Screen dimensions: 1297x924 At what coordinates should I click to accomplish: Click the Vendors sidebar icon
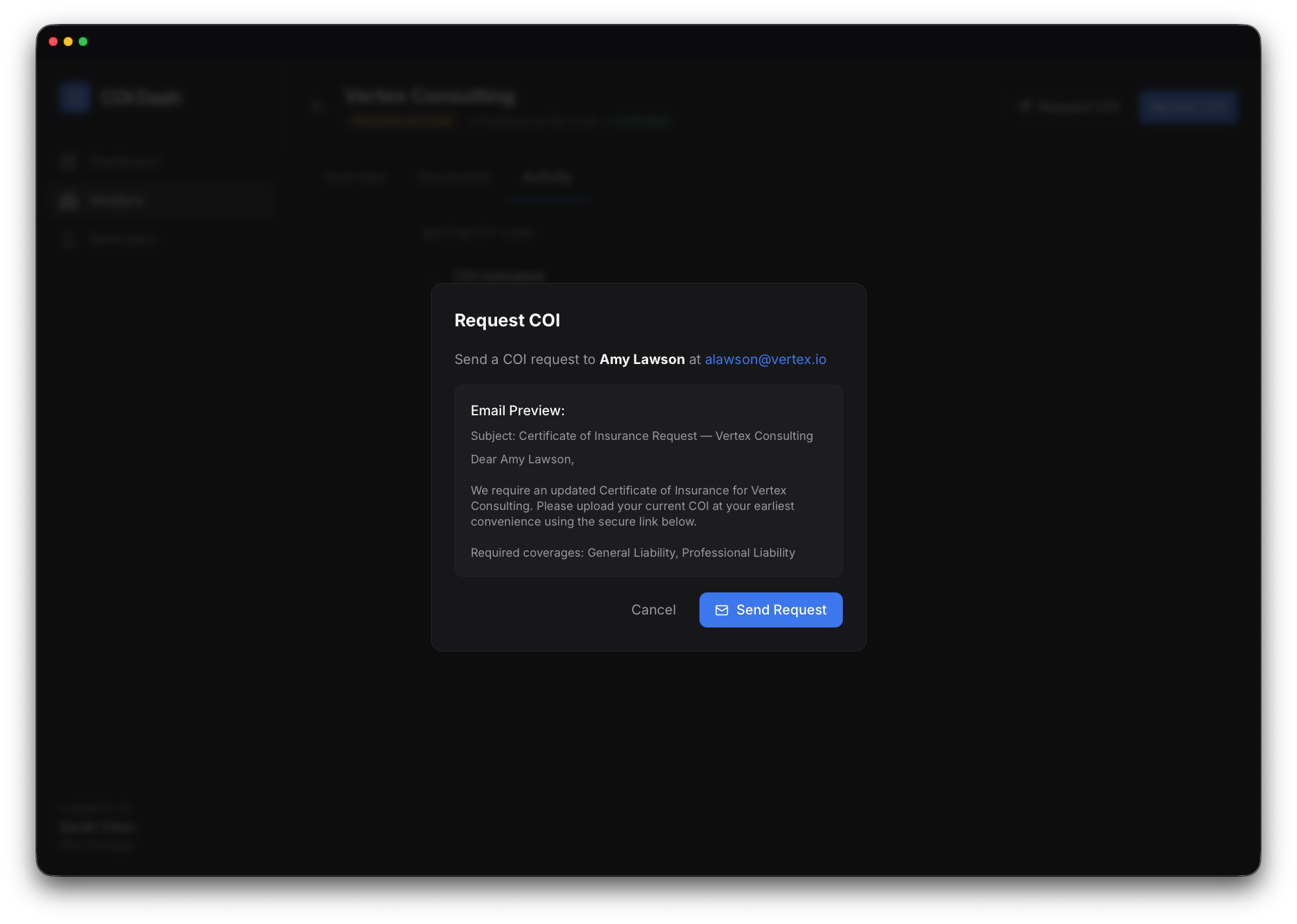point(68,200)
